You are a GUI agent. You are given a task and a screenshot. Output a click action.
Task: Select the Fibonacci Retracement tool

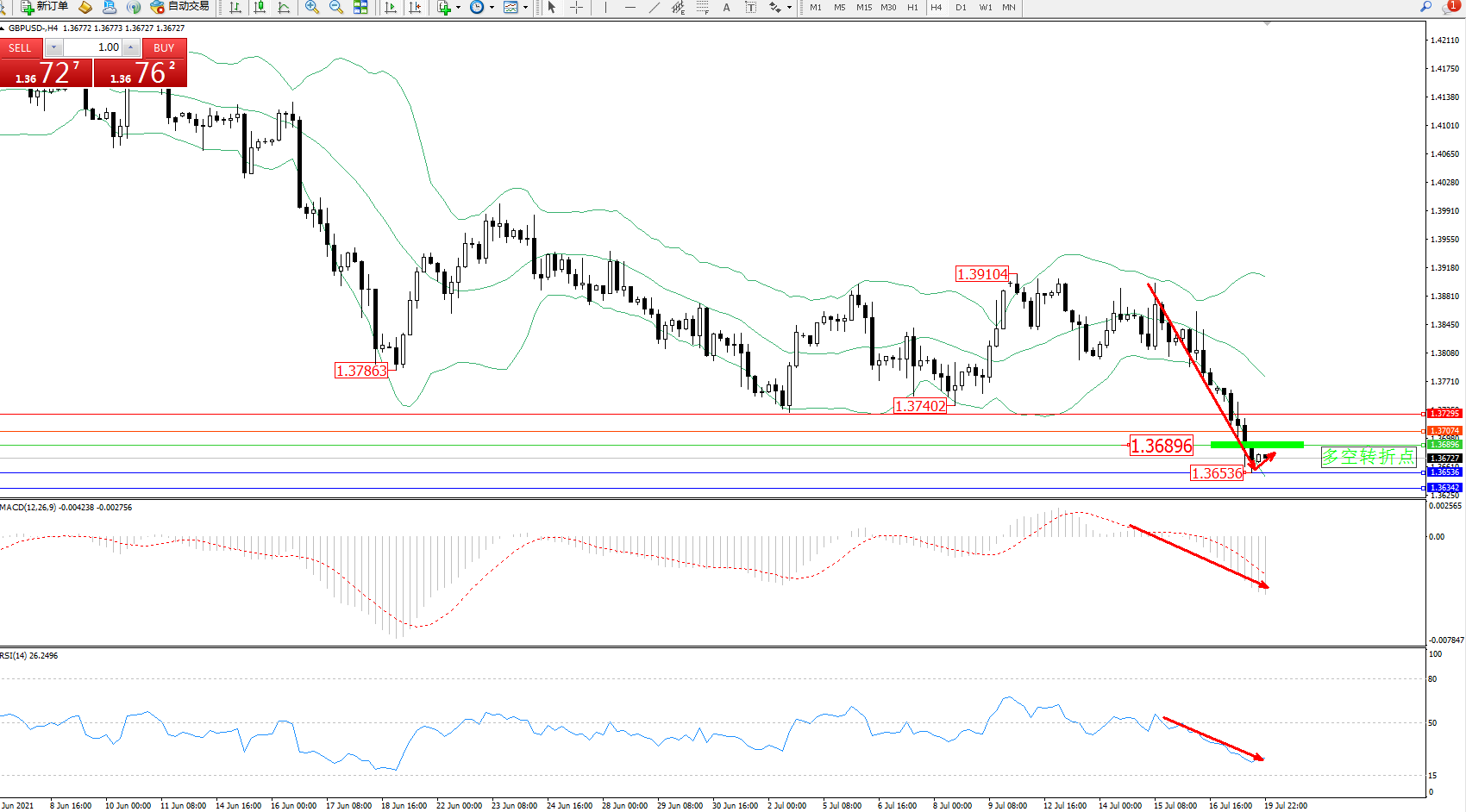pos(703,7)
